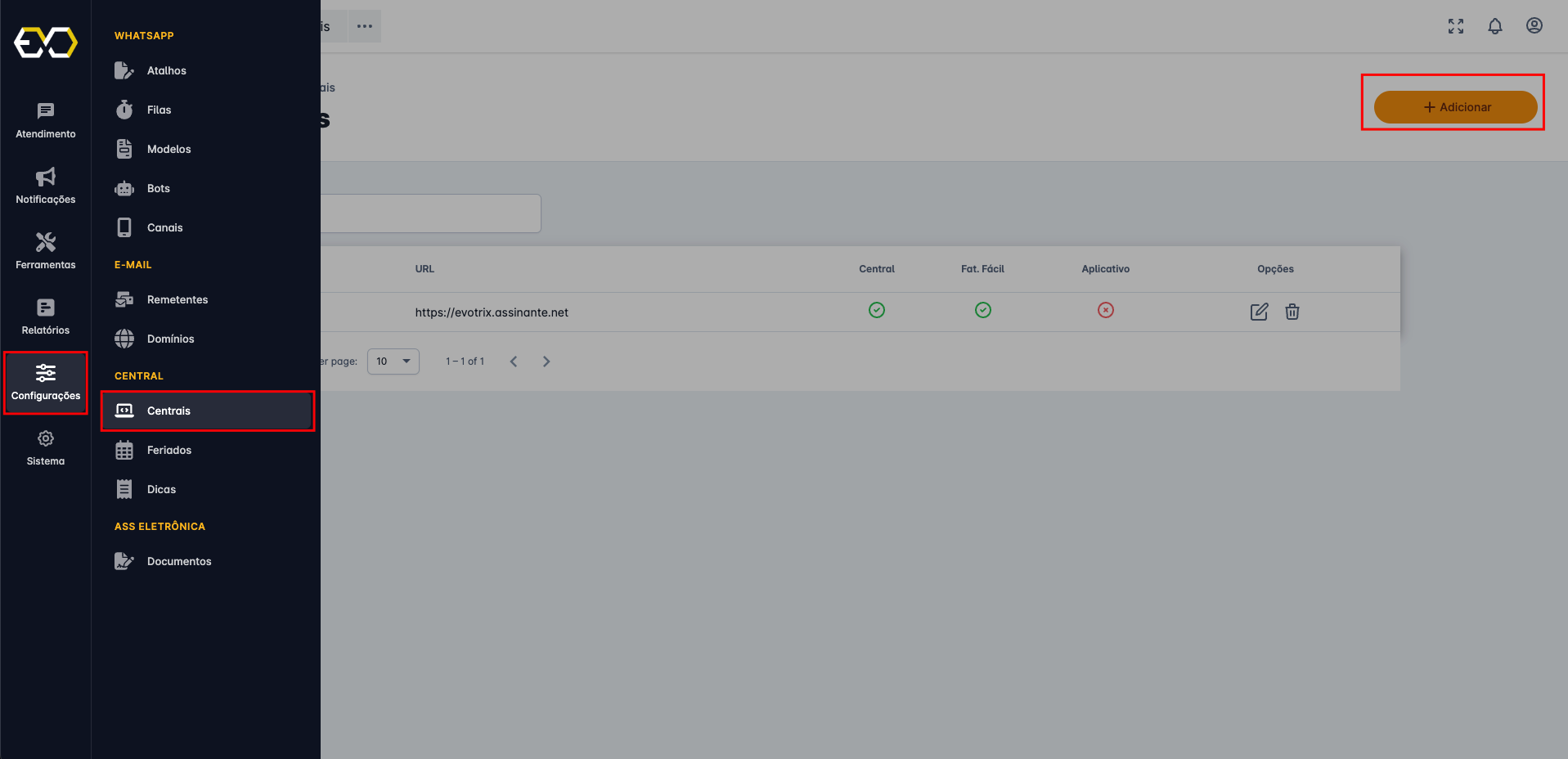Open Ferramentas tools in sidebar

pos(46,251)
